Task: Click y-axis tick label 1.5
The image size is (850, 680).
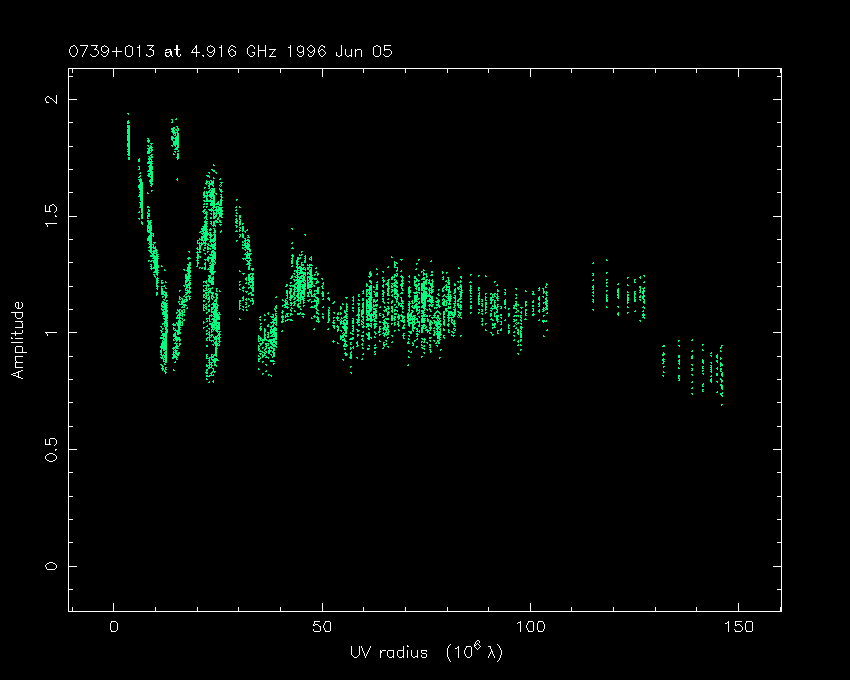Action: 52,216
